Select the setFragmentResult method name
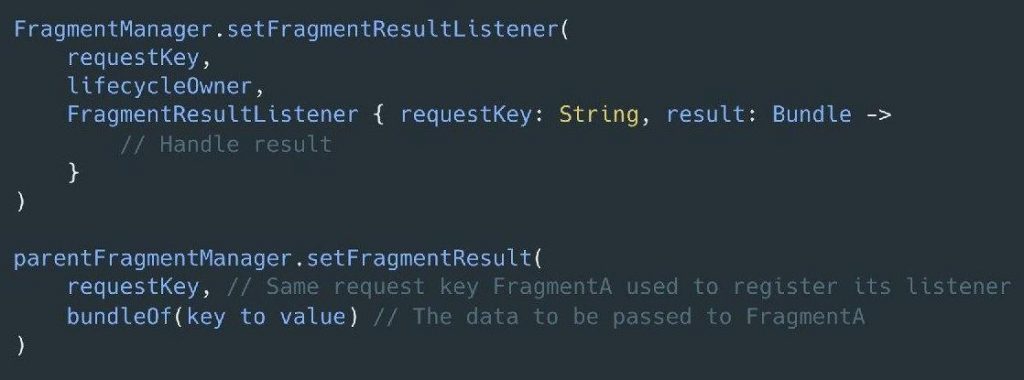The image size is (1024, 380). (418, 259)
